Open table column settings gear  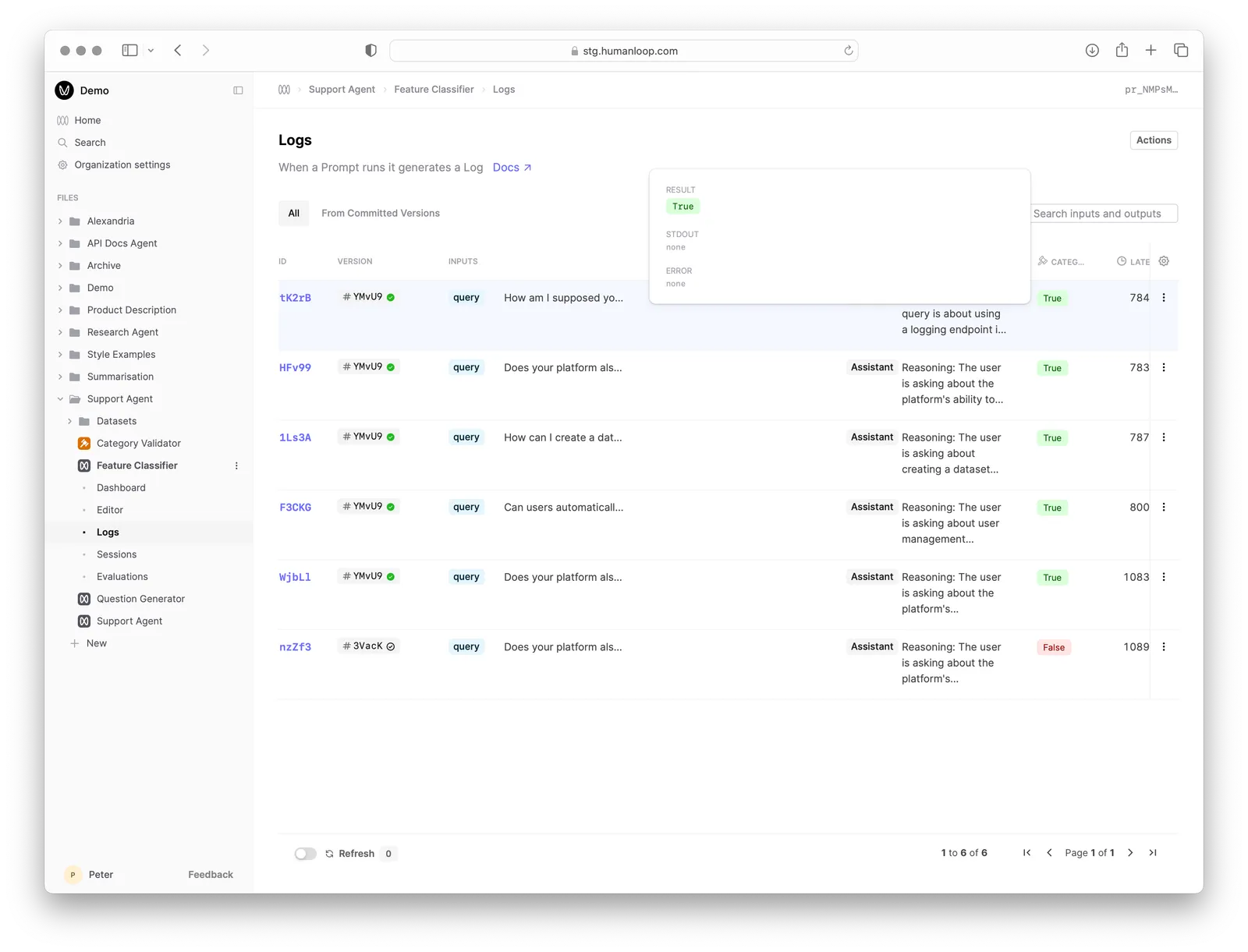click(1164, 261)
